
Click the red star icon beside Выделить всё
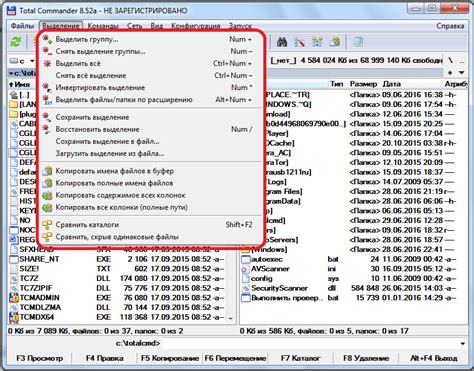click(x=48, y=63)
